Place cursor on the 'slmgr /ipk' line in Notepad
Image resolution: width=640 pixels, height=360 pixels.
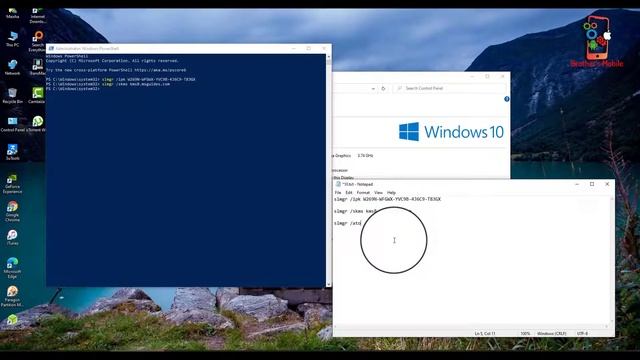tap(387, 199)
